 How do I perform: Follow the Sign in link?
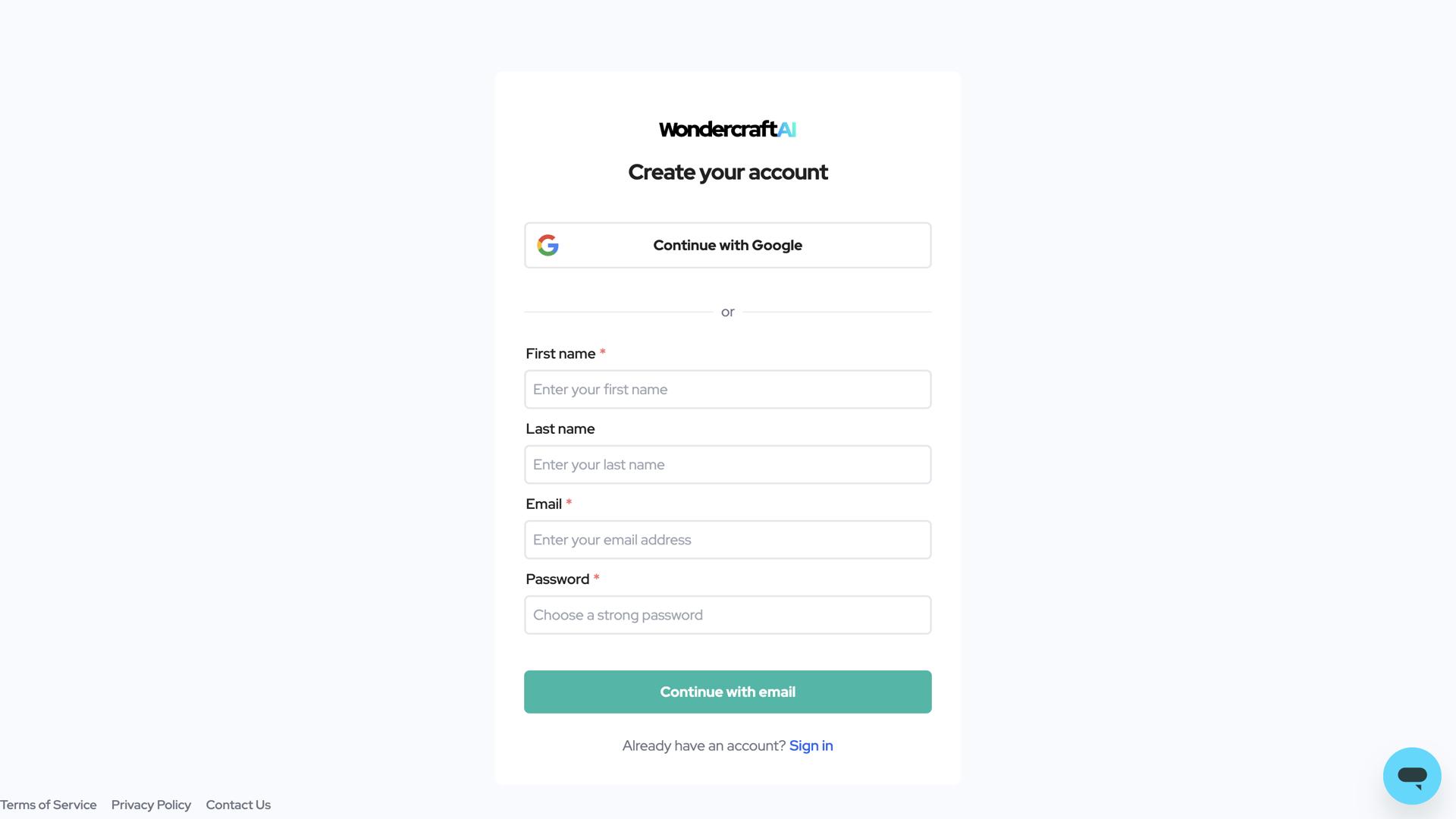click(811, 746)
